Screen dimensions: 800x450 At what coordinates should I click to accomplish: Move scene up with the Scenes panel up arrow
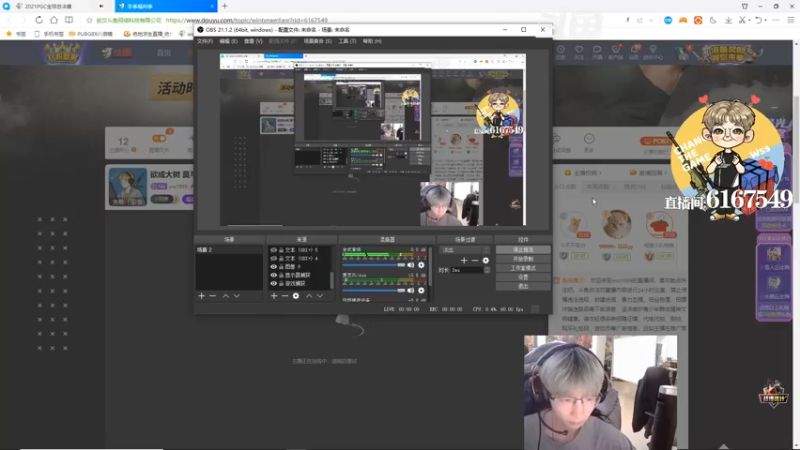[226, 296]
